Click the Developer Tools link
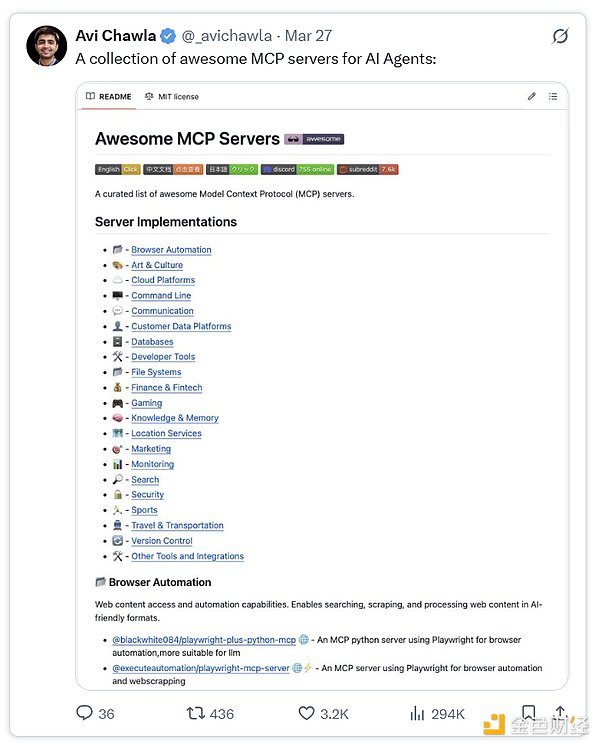The width and height of the screenshot is (600, 746). (x=163, y=357)
